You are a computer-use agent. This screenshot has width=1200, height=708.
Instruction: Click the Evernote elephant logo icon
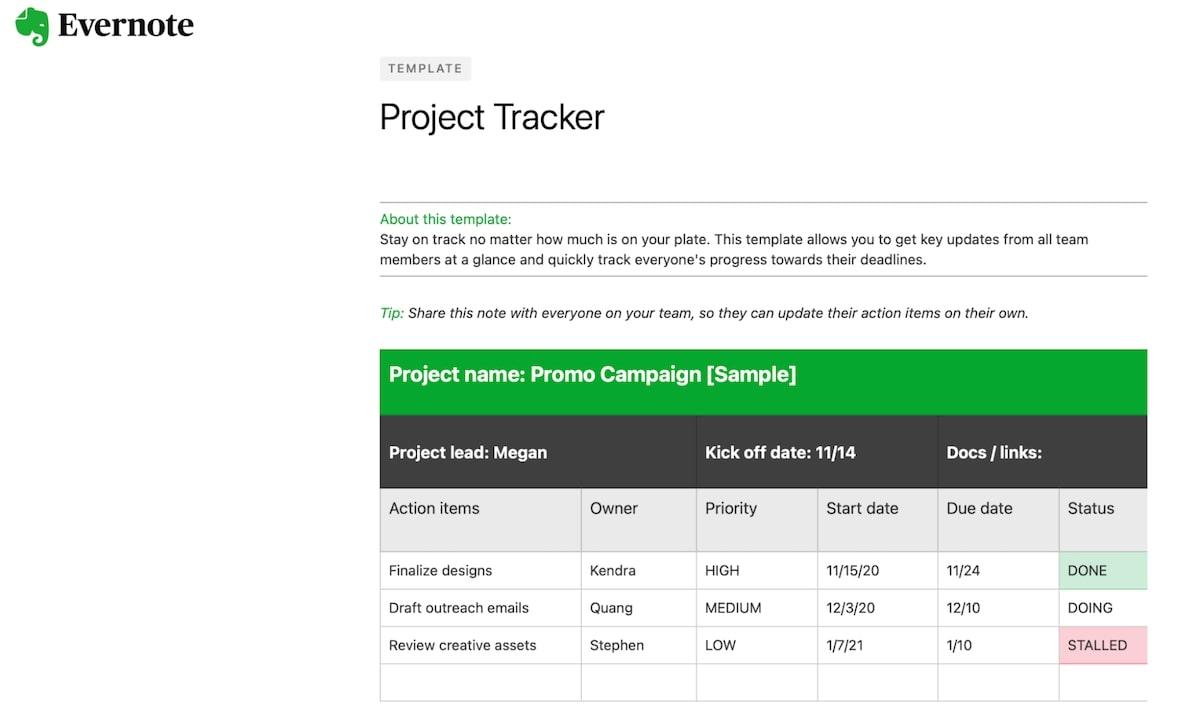click(x=32, y=26)
